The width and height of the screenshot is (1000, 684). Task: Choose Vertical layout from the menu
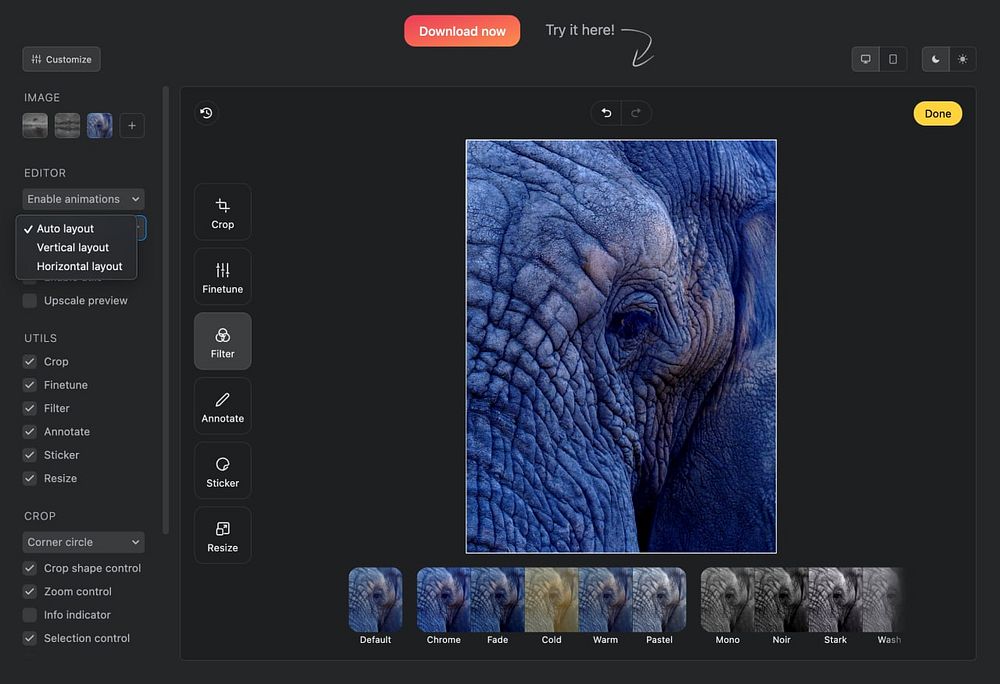coord(73,248)
